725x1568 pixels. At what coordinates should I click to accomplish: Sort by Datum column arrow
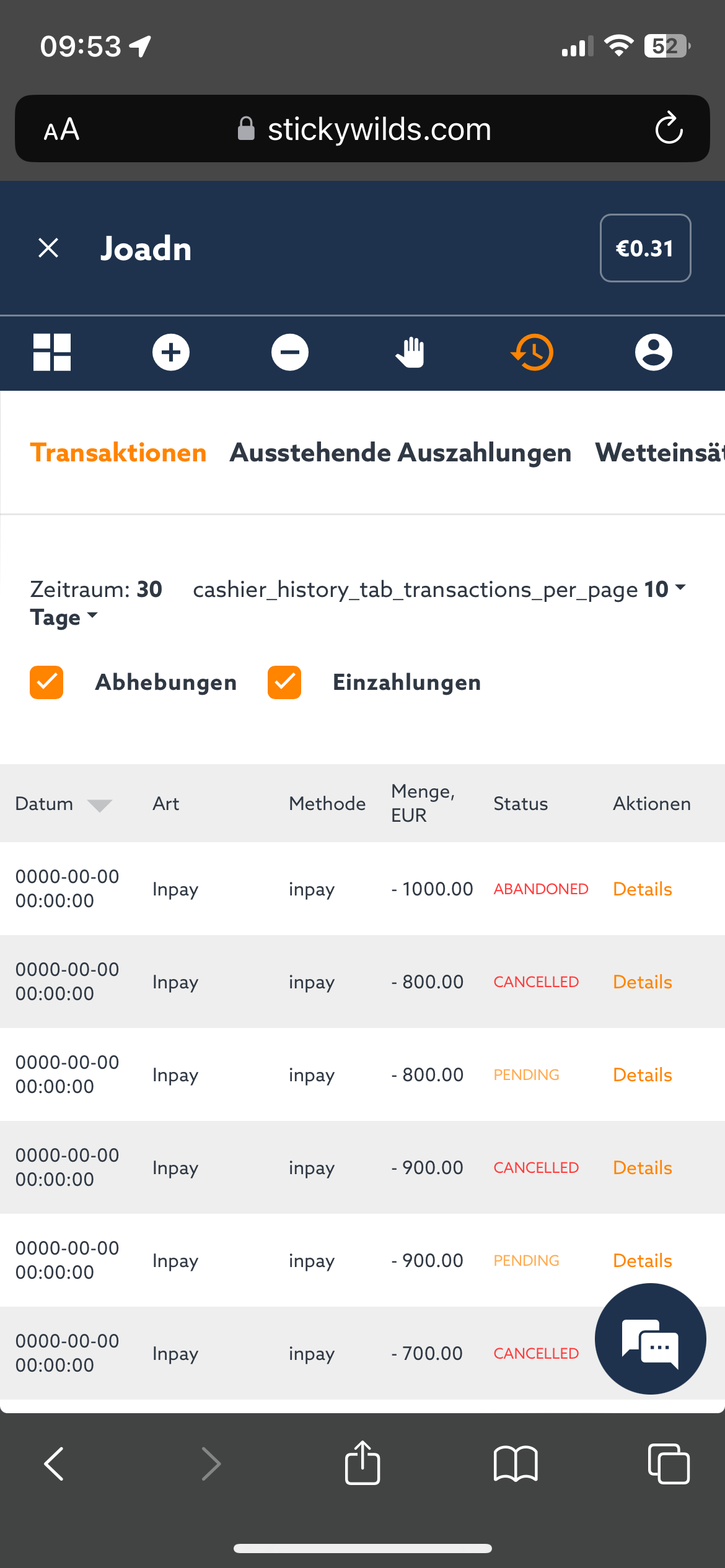(x=99, y=804)
